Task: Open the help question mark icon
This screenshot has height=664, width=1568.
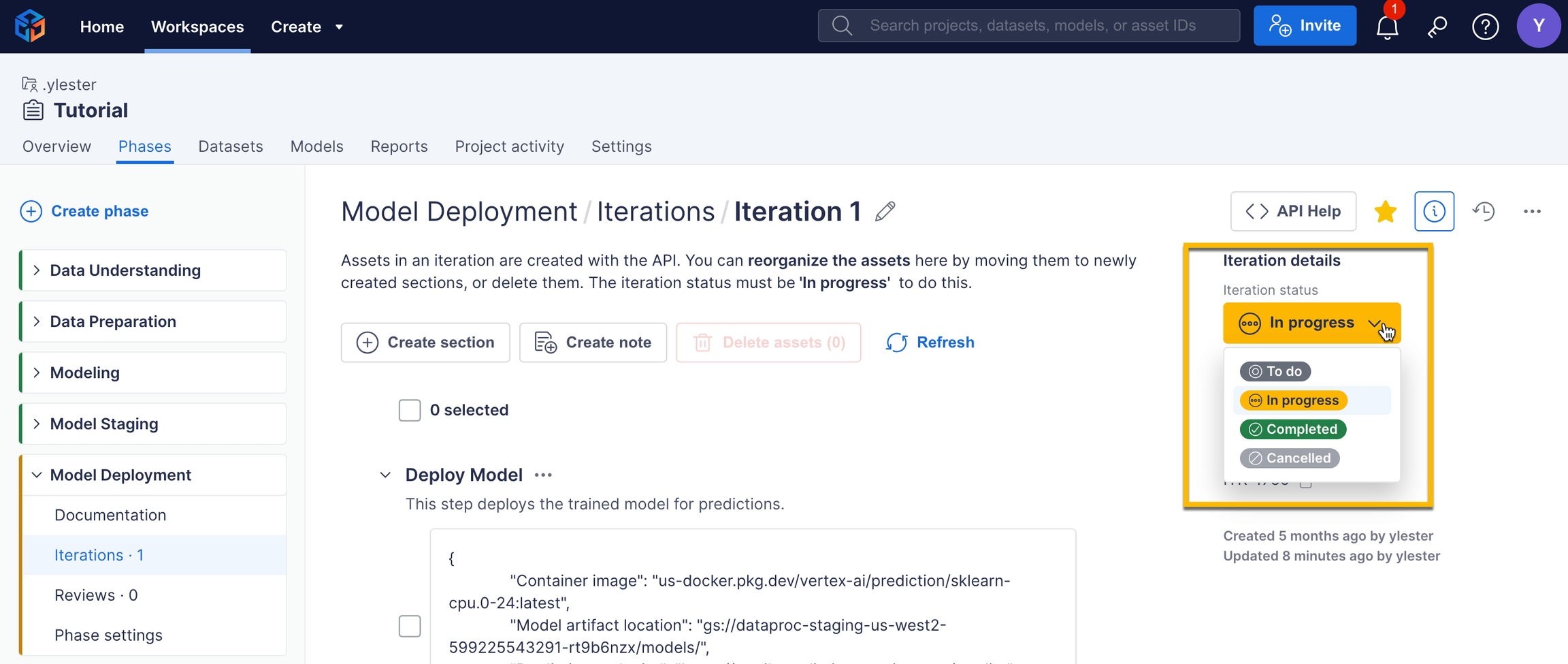Action: click(x=1485, y=27)
